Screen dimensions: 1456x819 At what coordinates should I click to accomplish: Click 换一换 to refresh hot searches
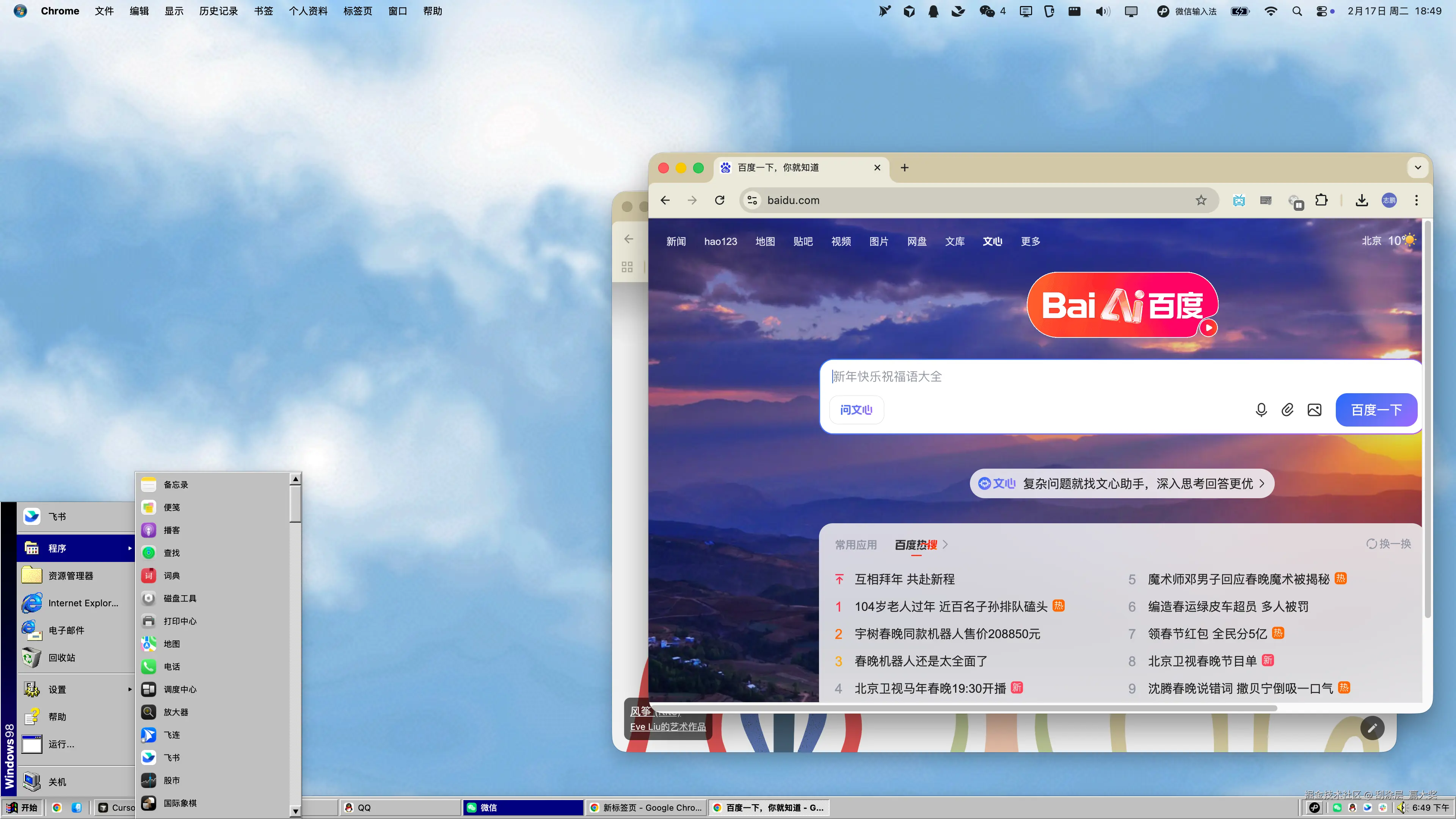1389,544
